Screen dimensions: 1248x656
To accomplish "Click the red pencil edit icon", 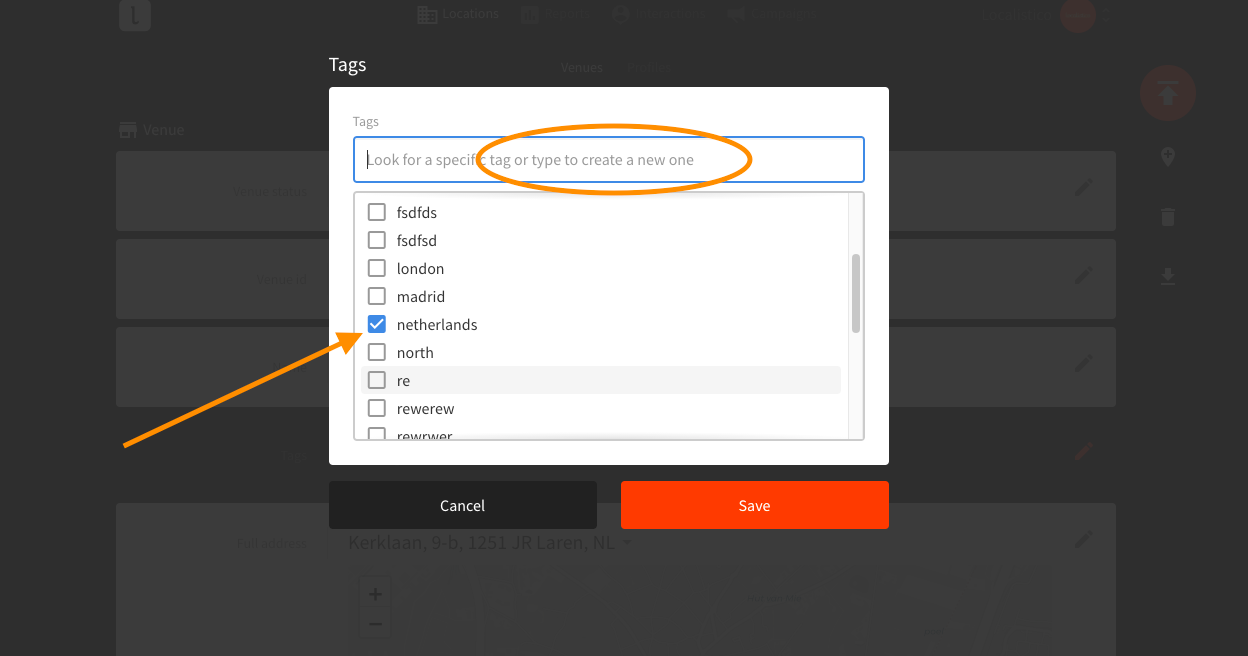I will 1083,451.
